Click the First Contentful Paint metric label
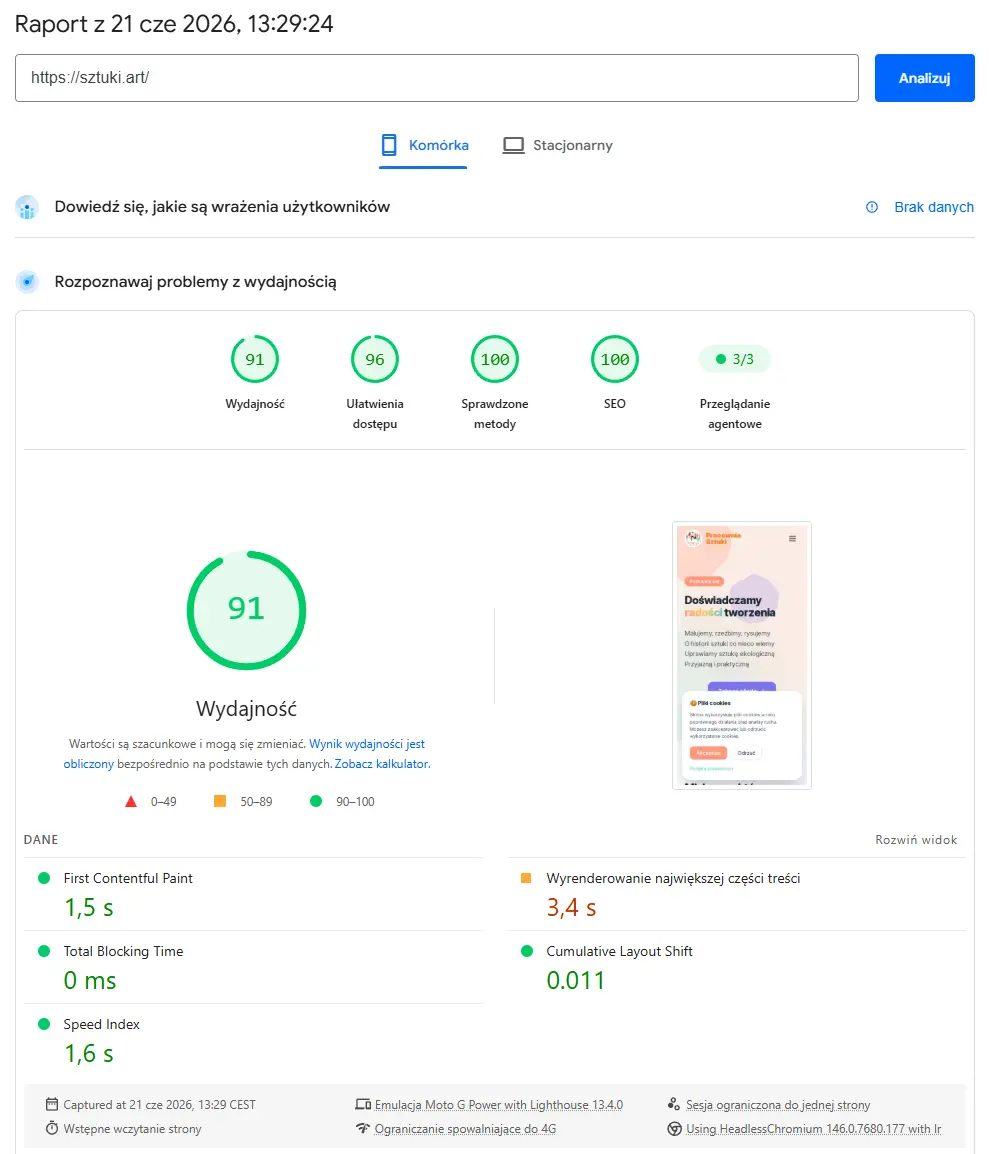Viewport: 989px width, 1154px height. [x=128, y=878]
